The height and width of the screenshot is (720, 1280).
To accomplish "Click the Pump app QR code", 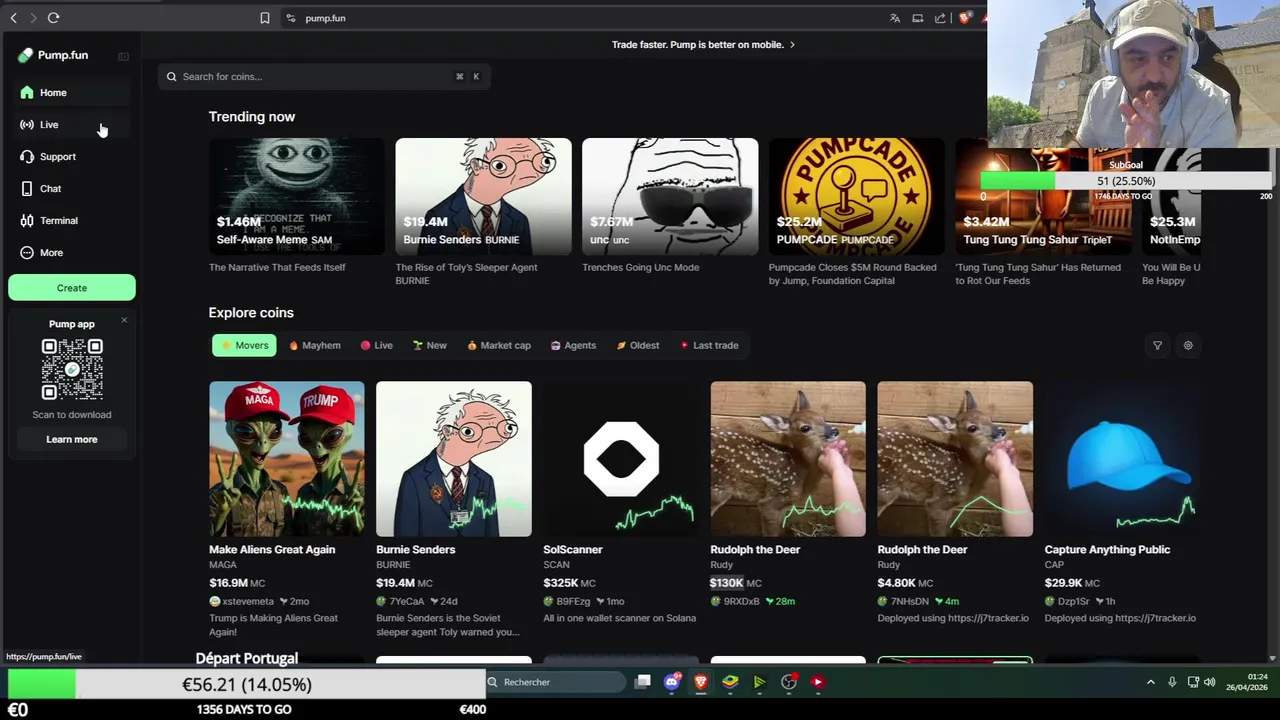I will [x=72, y=369].
